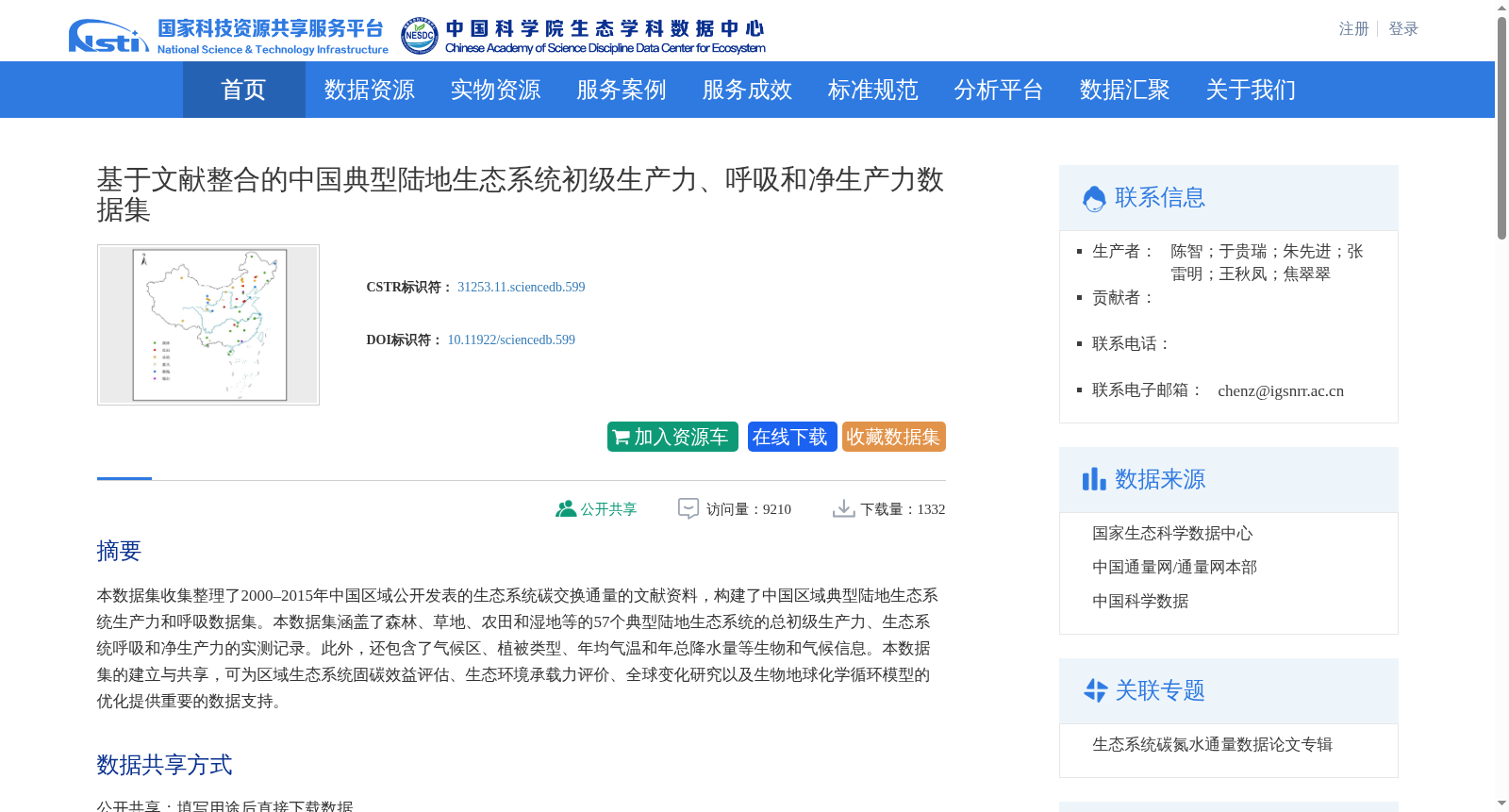The image size is (1509, 812).
Task: Click the 数据共享方式 heading
Action: (x=164, y=765)
